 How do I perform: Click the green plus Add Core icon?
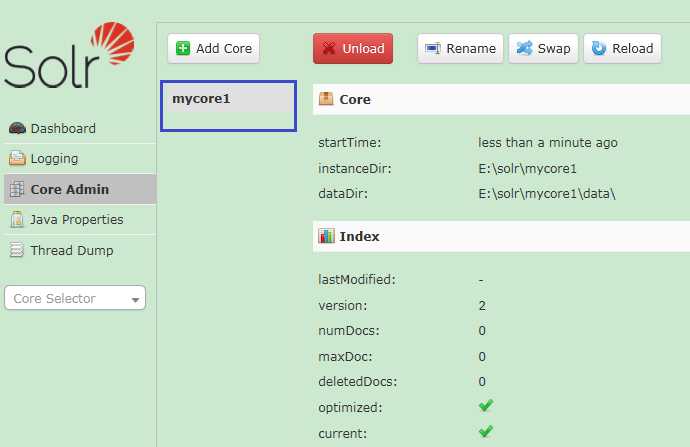pos(183,48)
